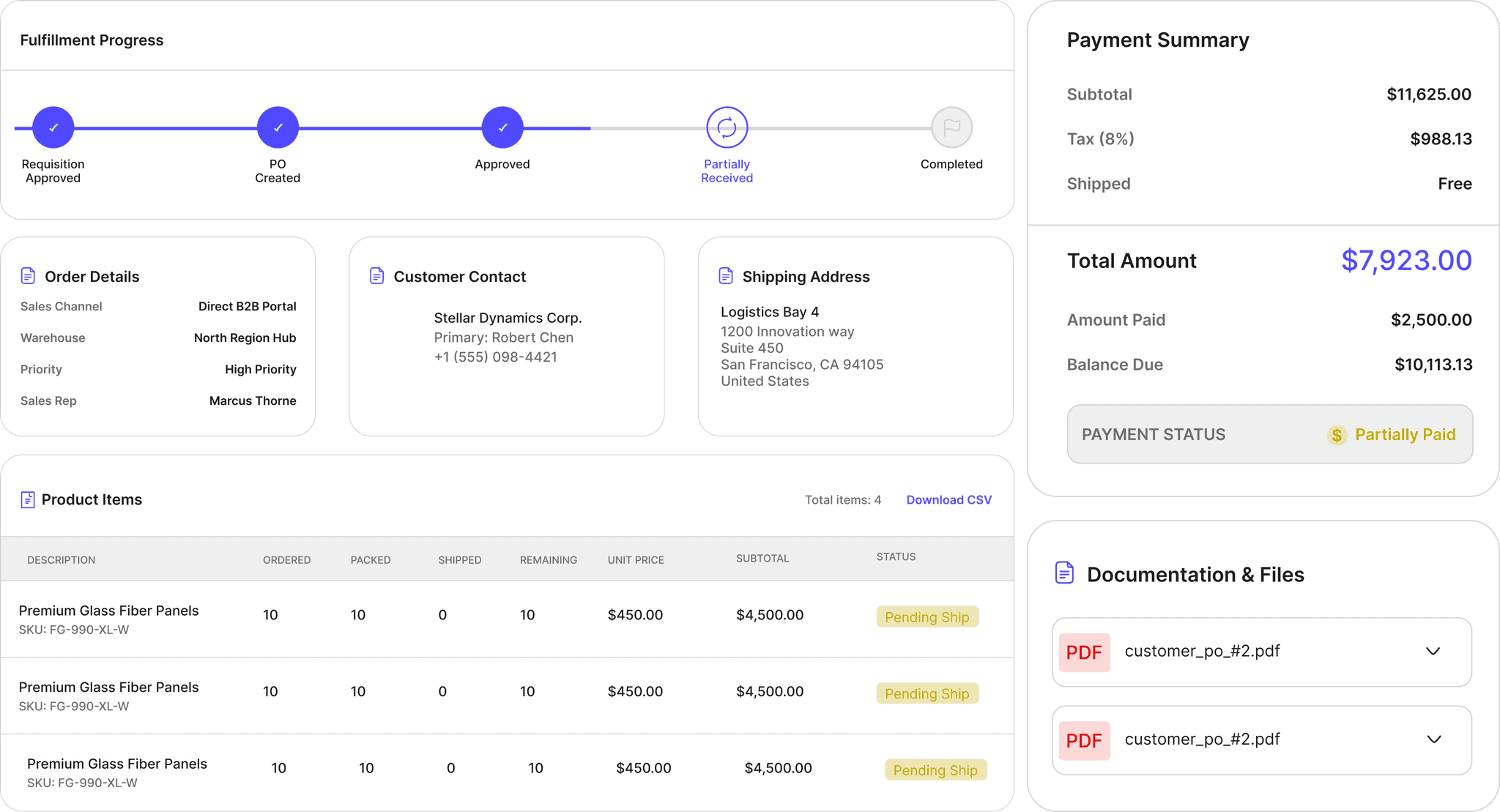Click the Product Items document icon

point(28,499)
